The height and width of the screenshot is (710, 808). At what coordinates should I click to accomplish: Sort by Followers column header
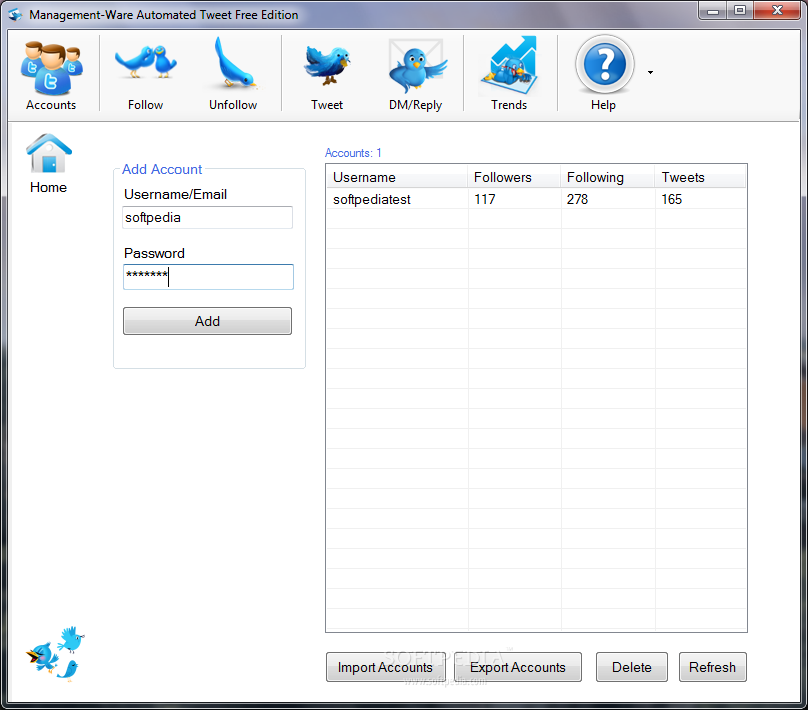(x=514, y=177)
